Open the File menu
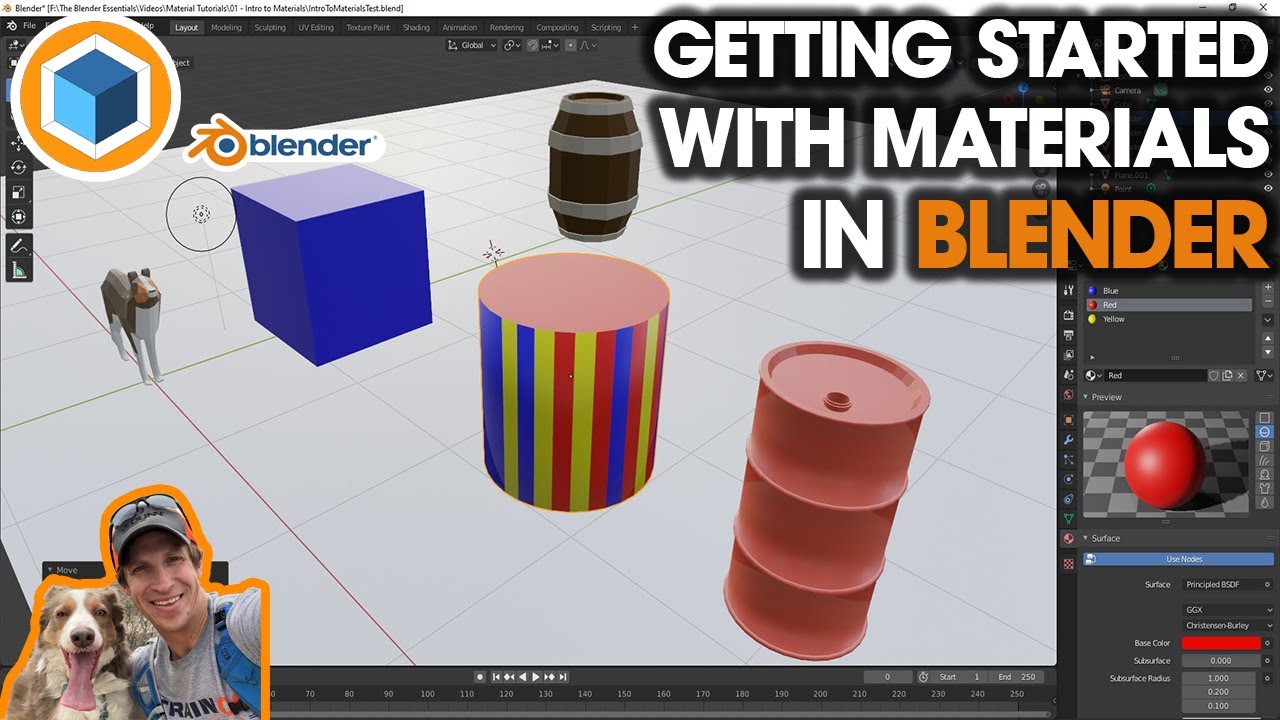The height and width of the screenshot is (720, 1280). (x=29, y=27)
